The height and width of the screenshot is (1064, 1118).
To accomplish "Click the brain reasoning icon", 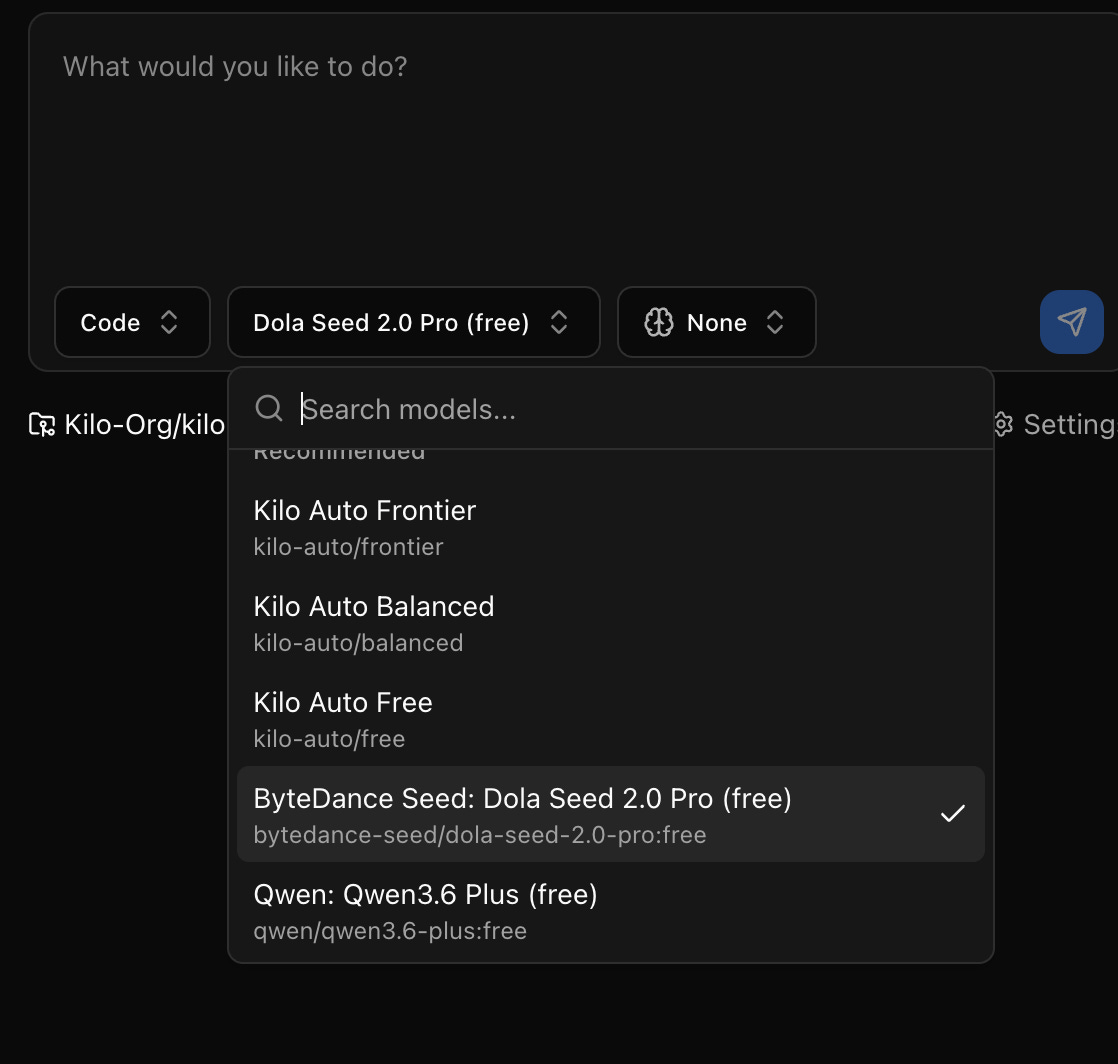I will click(658, 322).
